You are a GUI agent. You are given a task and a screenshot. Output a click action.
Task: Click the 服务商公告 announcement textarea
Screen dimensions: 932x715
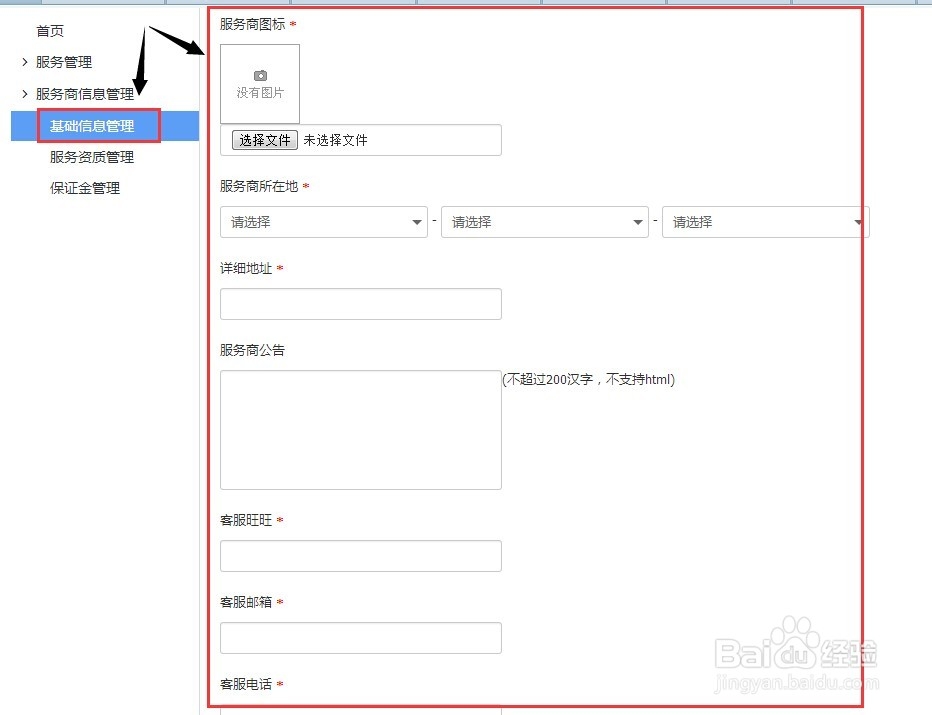[x=360, y=430]
